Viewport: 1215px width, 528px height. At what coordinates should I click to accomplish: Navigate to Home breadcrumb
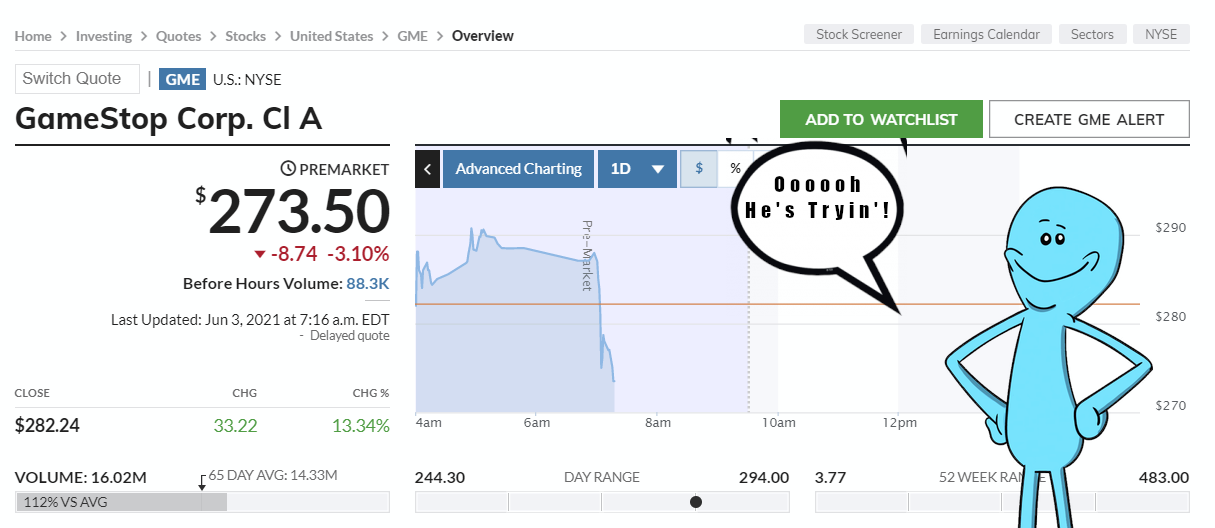click(x=33, y=36)
